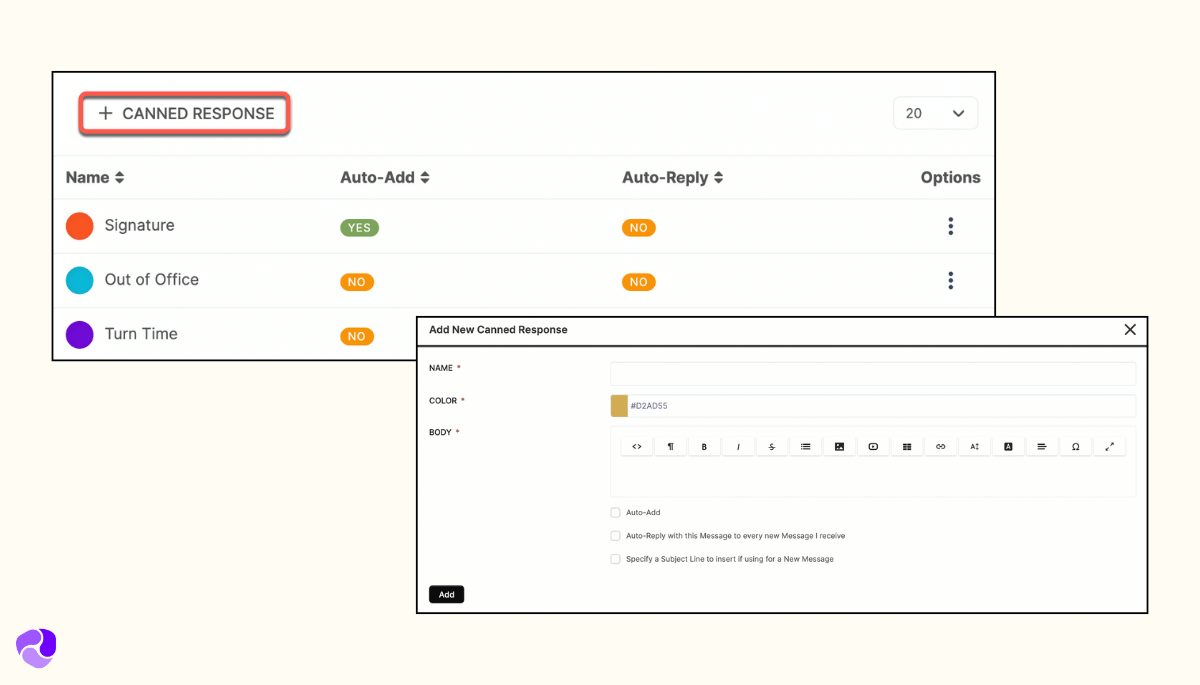
Task: Click the strikethrough formatting icon
Action: coord(772,447)
